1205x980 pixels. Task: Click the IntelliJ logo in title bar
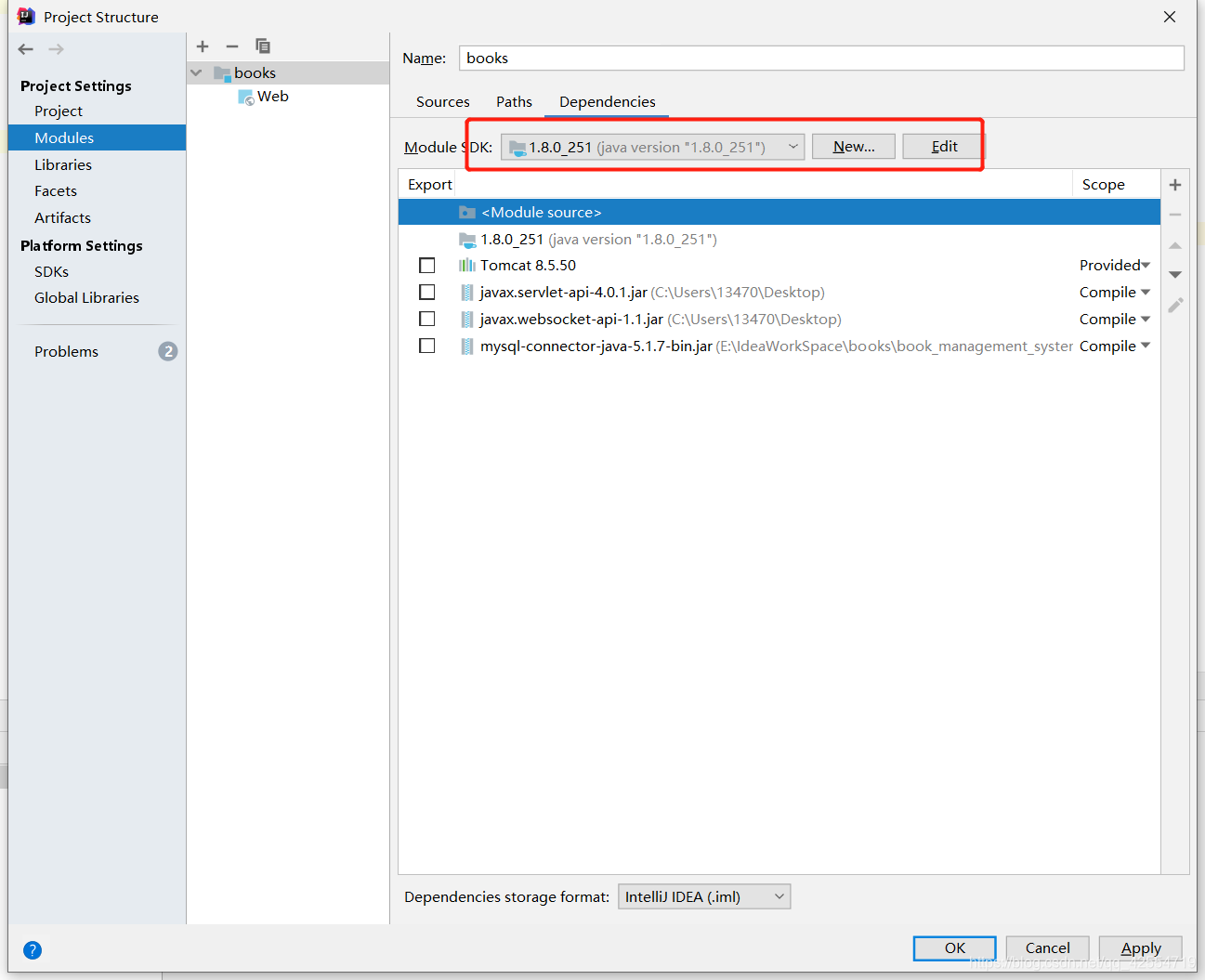point(26,16)
